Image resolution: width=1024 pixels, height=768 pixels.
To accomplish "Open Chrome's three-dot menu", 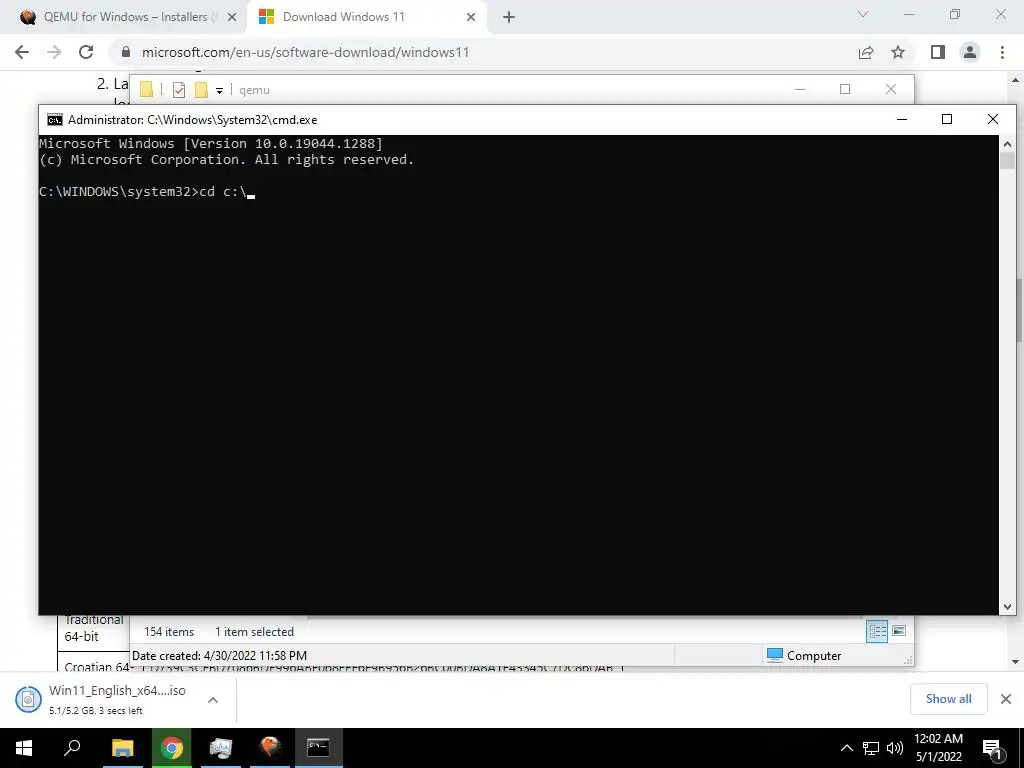I will click(x=1002, y=52).
